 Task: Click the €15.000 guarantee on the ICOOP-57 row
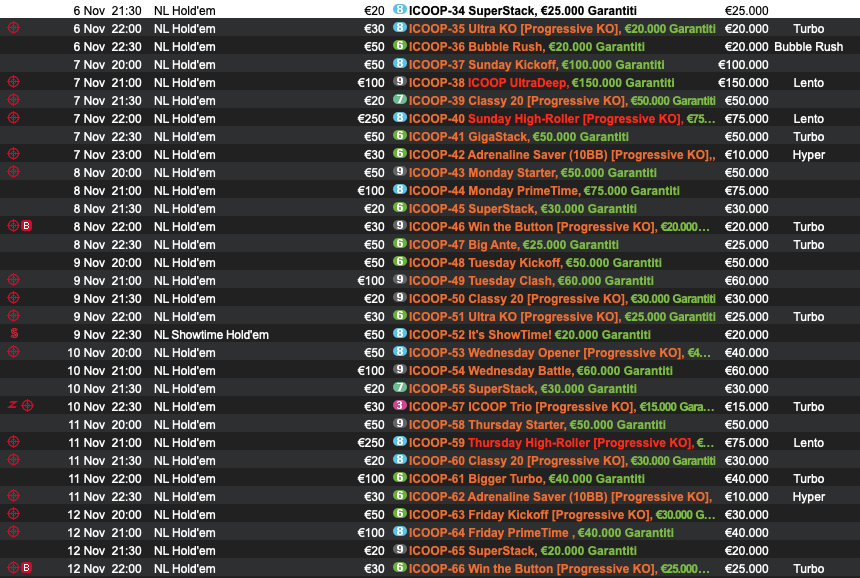click(746, 406)
